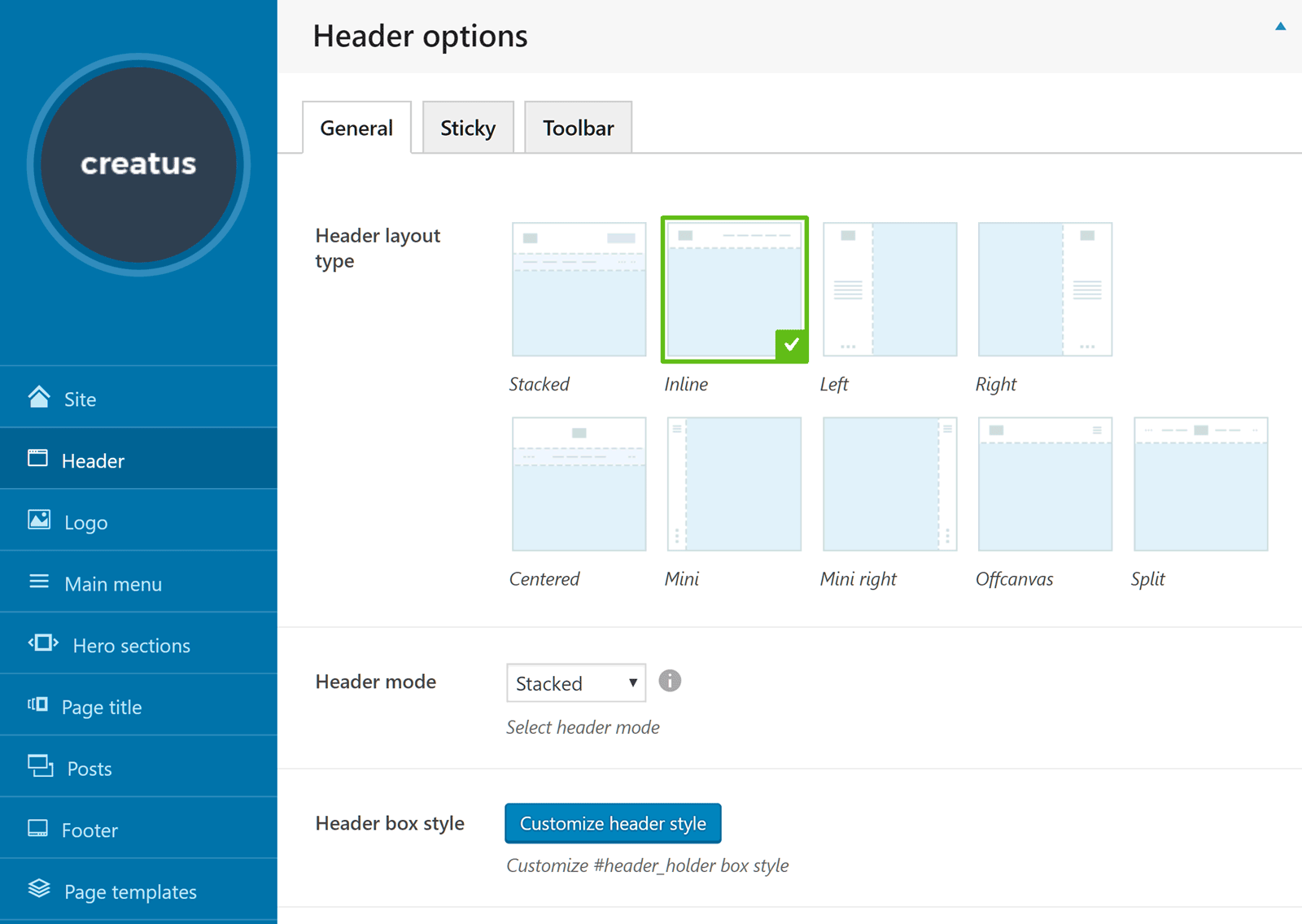Open the Toolbar tab
The width and height of the screenshot is (1302, 924).
click(579, 128)
